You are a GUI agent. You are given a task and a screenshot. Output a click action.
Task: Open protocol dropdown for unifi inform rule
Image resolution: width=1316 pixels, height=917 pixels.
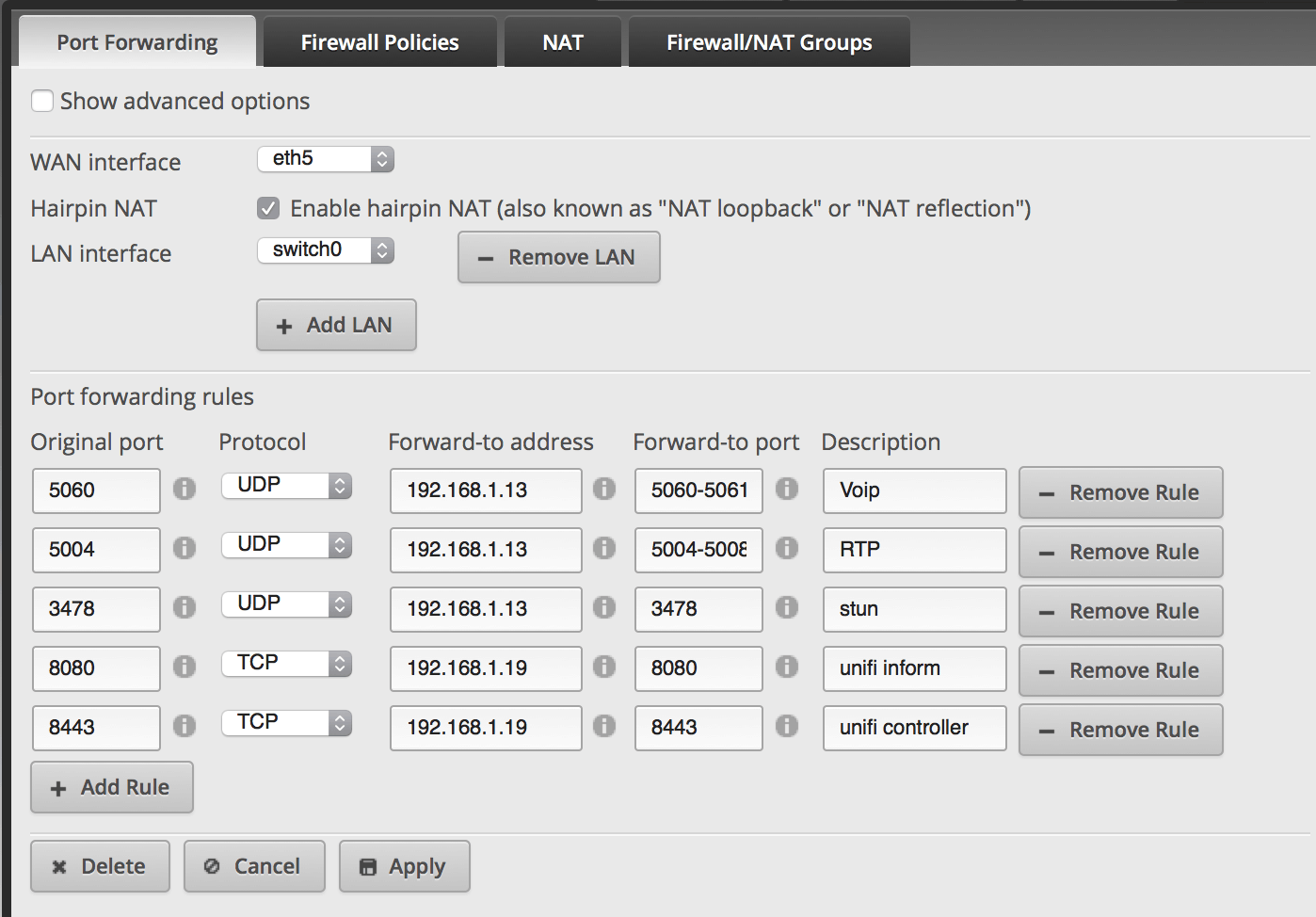[x=286, y=664]
